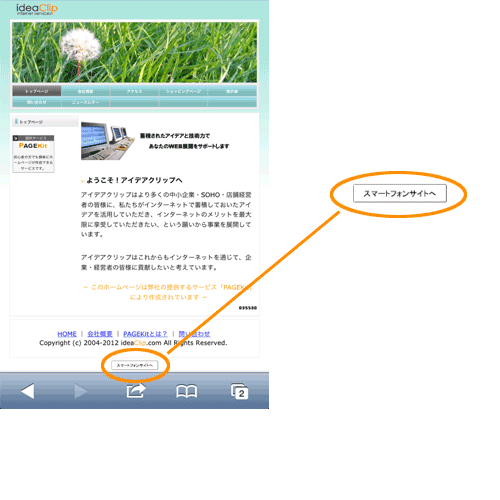Select the トップページ navigation tab
Viewport: 500px width, 500px height.
click(x=37, y=91)
